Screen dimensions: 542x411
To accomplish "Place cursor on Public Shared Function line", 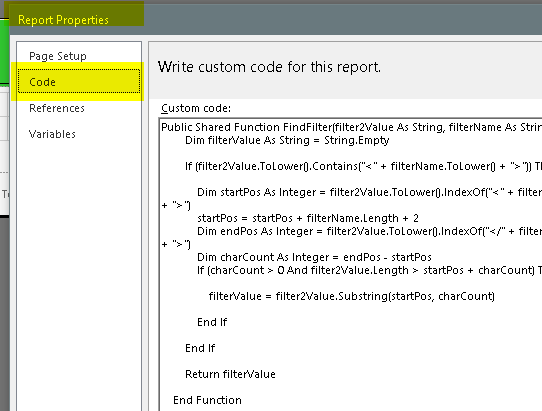I will click(351, 127).
